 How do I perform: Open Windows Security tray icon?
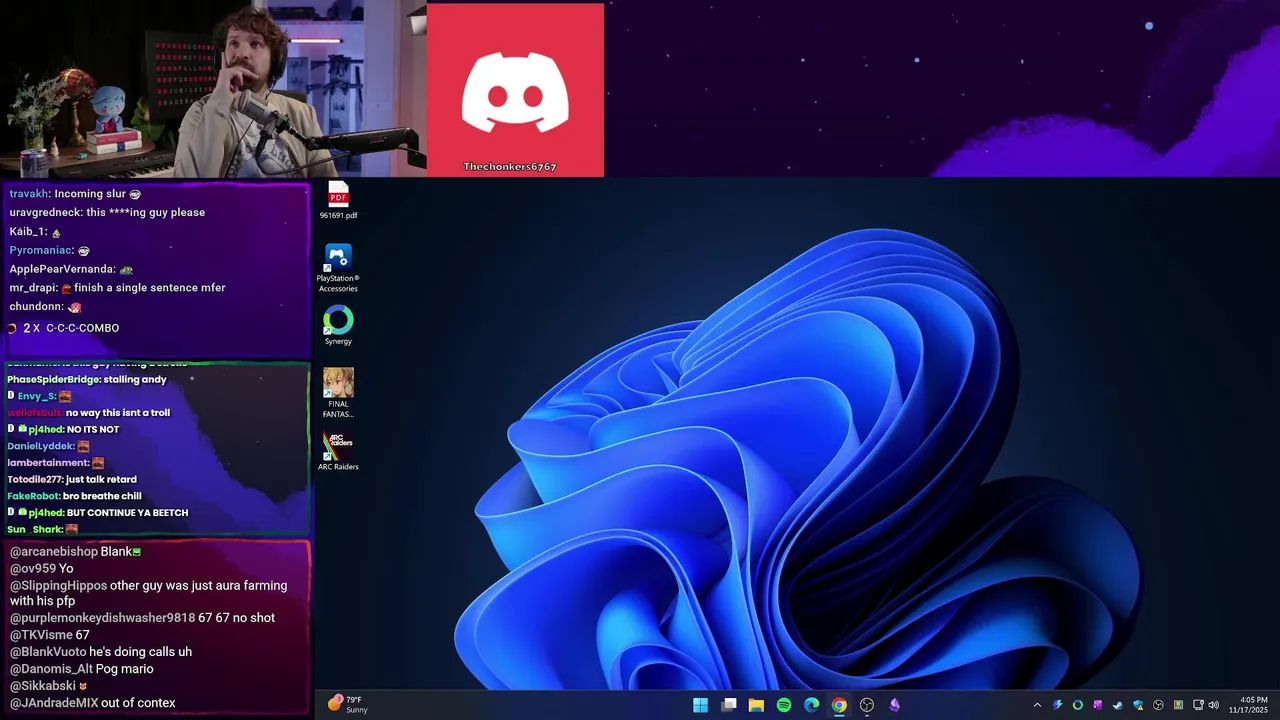click(1138, 705)
